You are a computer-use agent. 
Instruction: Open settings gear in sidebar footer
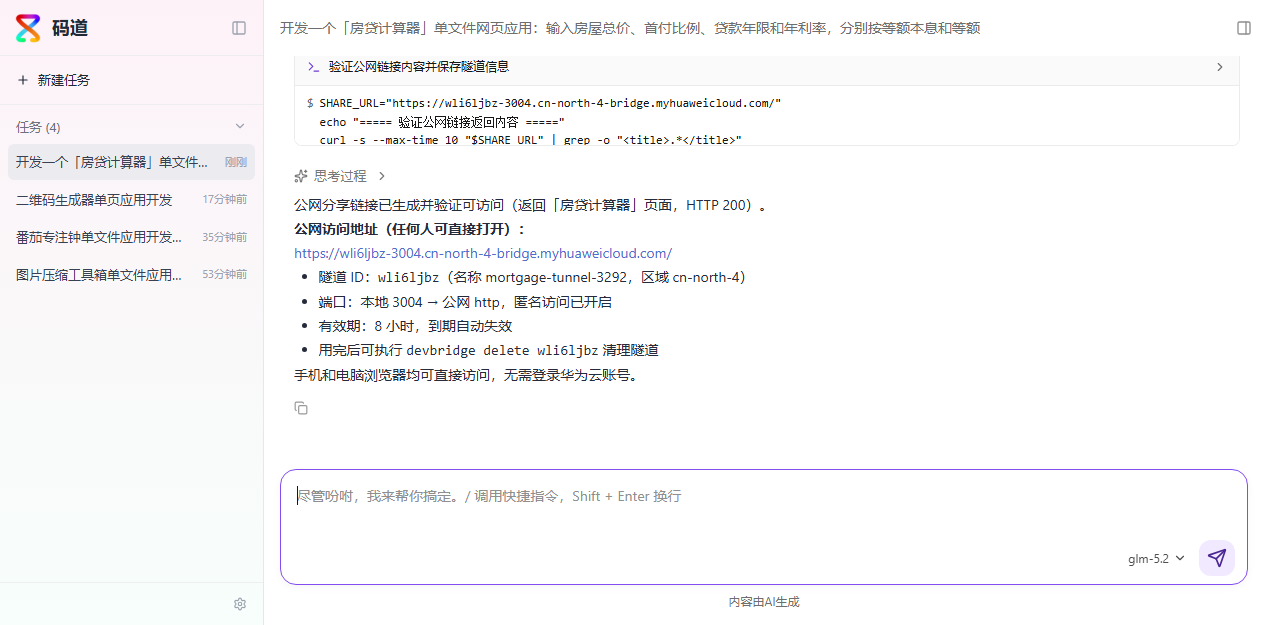coord(240,604)
